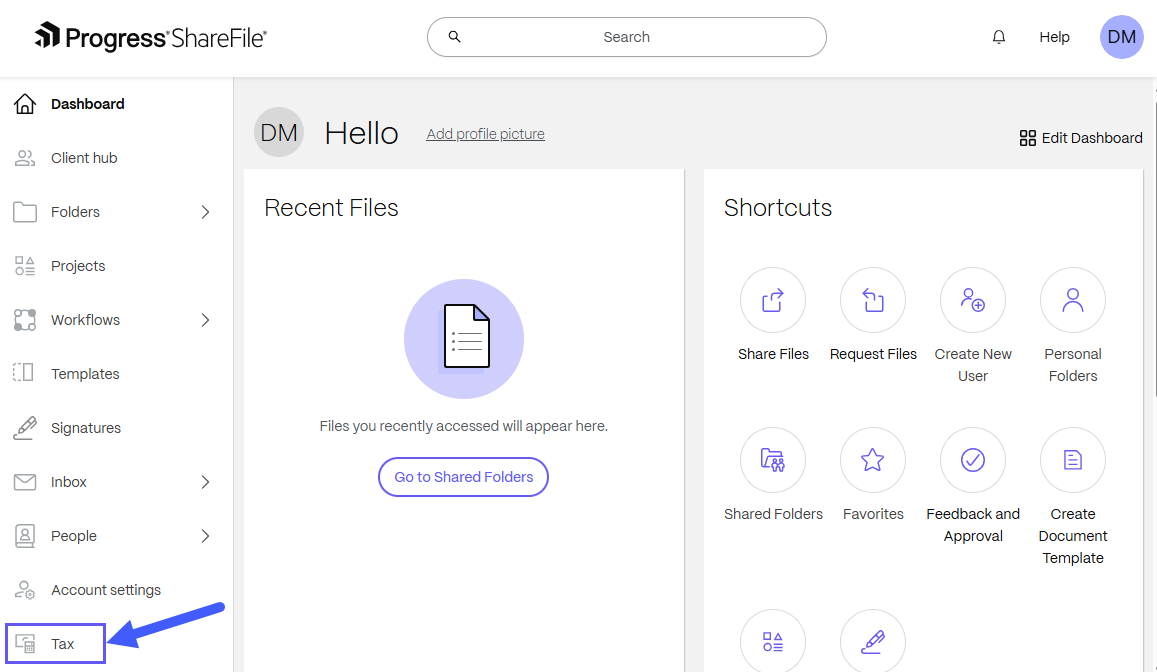Screen dimensions: 1157x672
Task: Click the Templates icon in sidebar
Action: tap(24, 373)
